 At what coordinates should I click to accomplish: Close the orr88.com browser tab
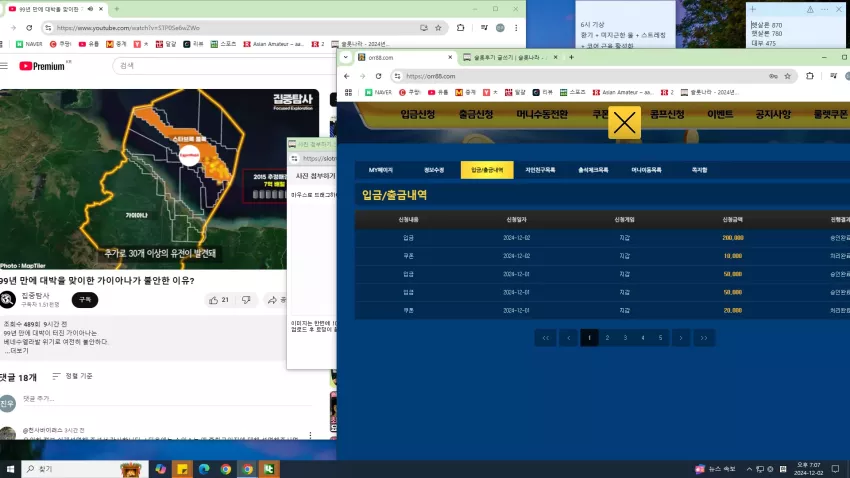[x=450, y=57]
